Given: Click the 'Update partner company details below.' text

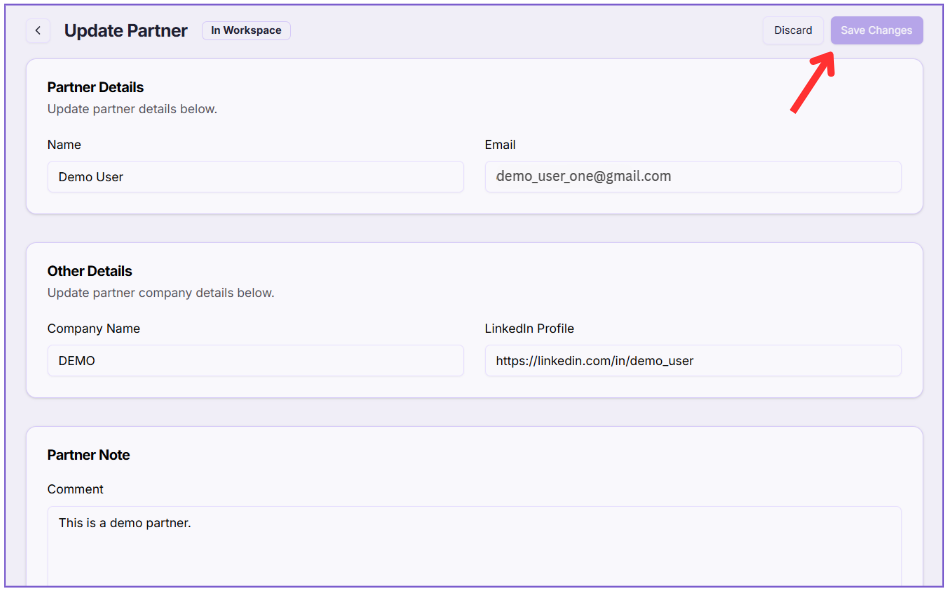Looking at the screenshot, I should [160, 293].
